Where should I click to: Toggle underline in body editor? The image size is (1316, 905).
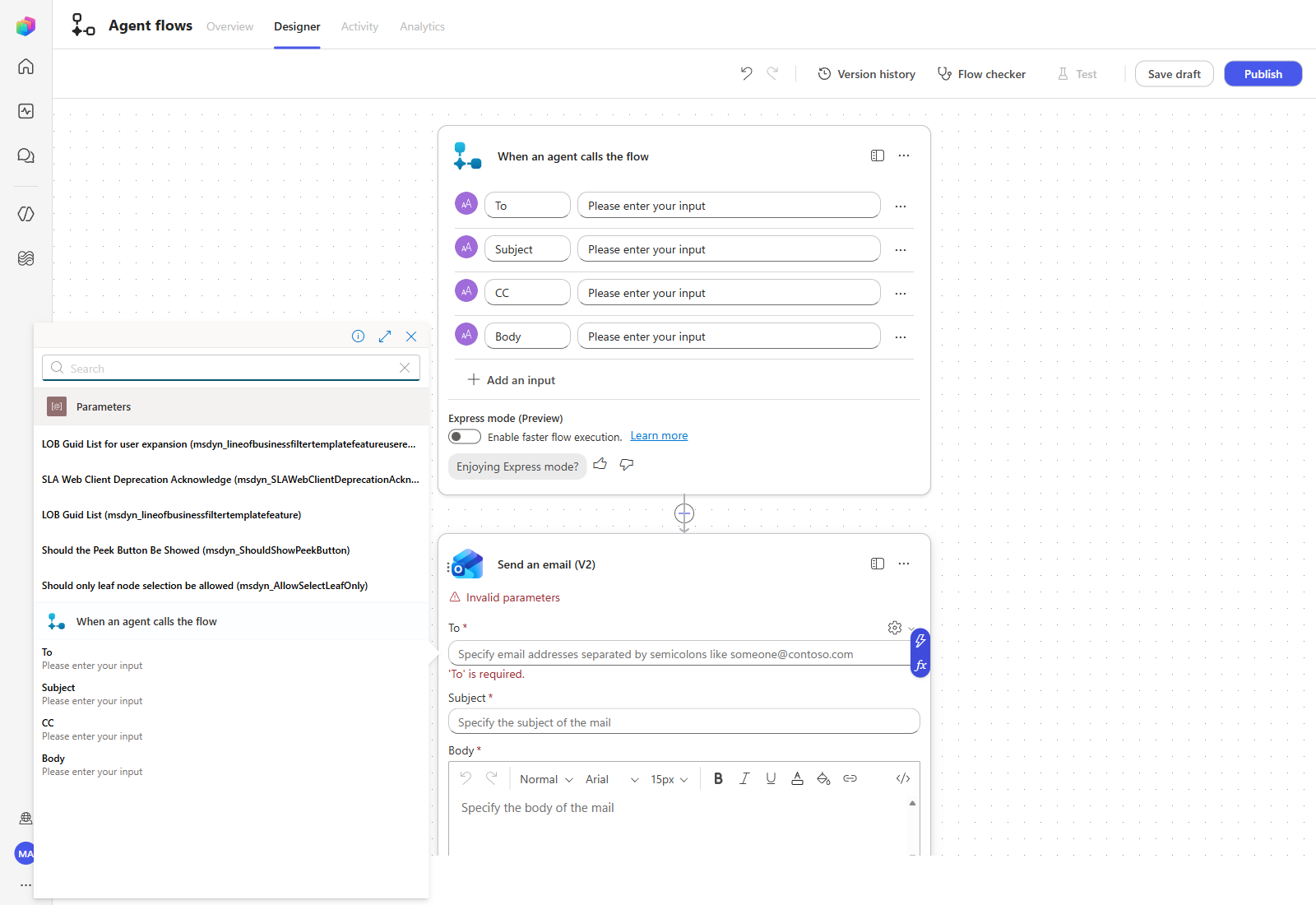771,778
